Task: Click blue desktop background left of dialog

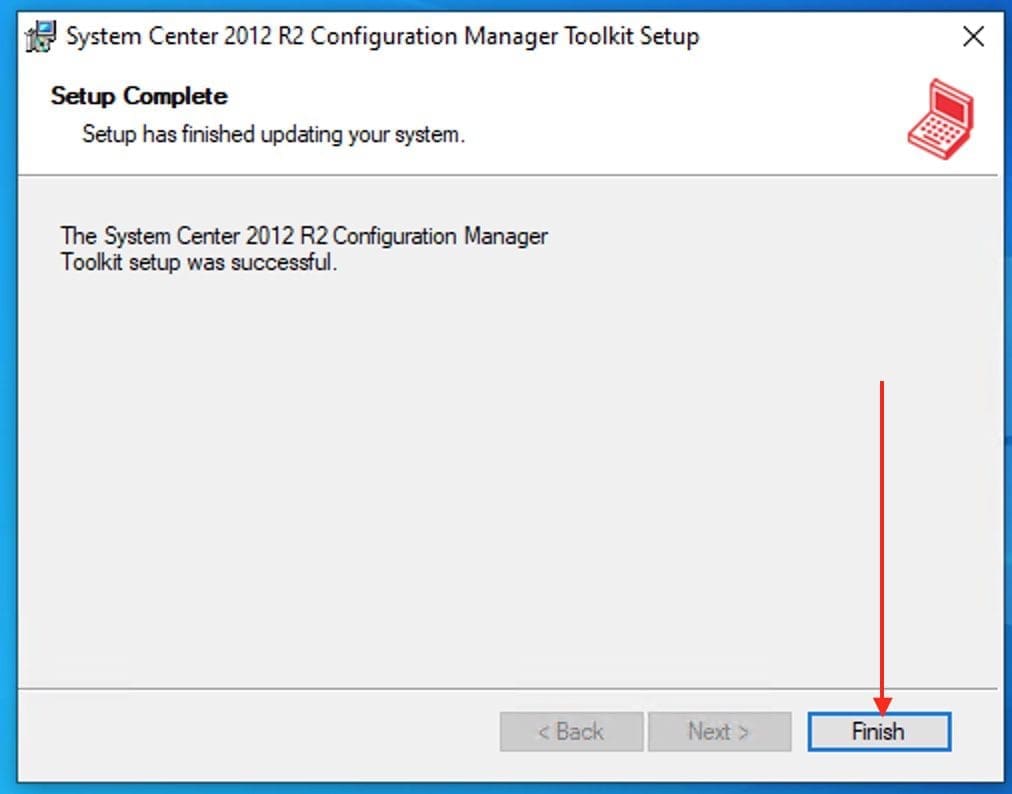Action: click(7, 400)
